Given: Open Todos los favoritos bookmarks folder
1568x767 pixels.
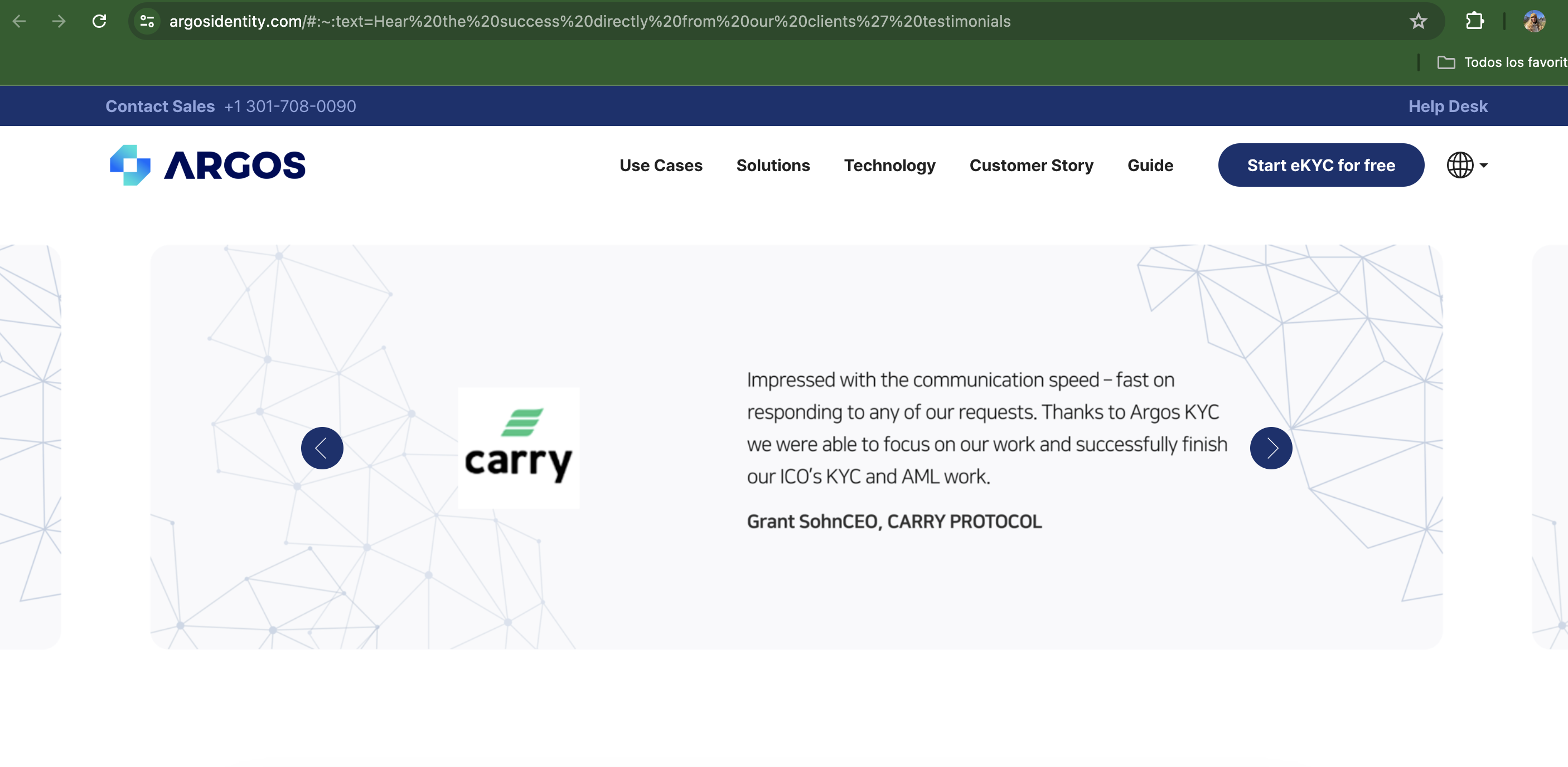Looking at the screenshot, I should 1502,62.
